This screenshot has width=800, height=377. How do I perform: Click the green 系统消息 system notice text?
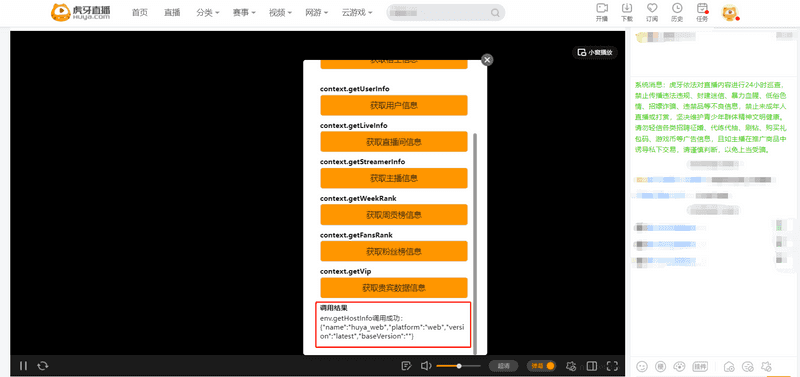click(711, 117)
